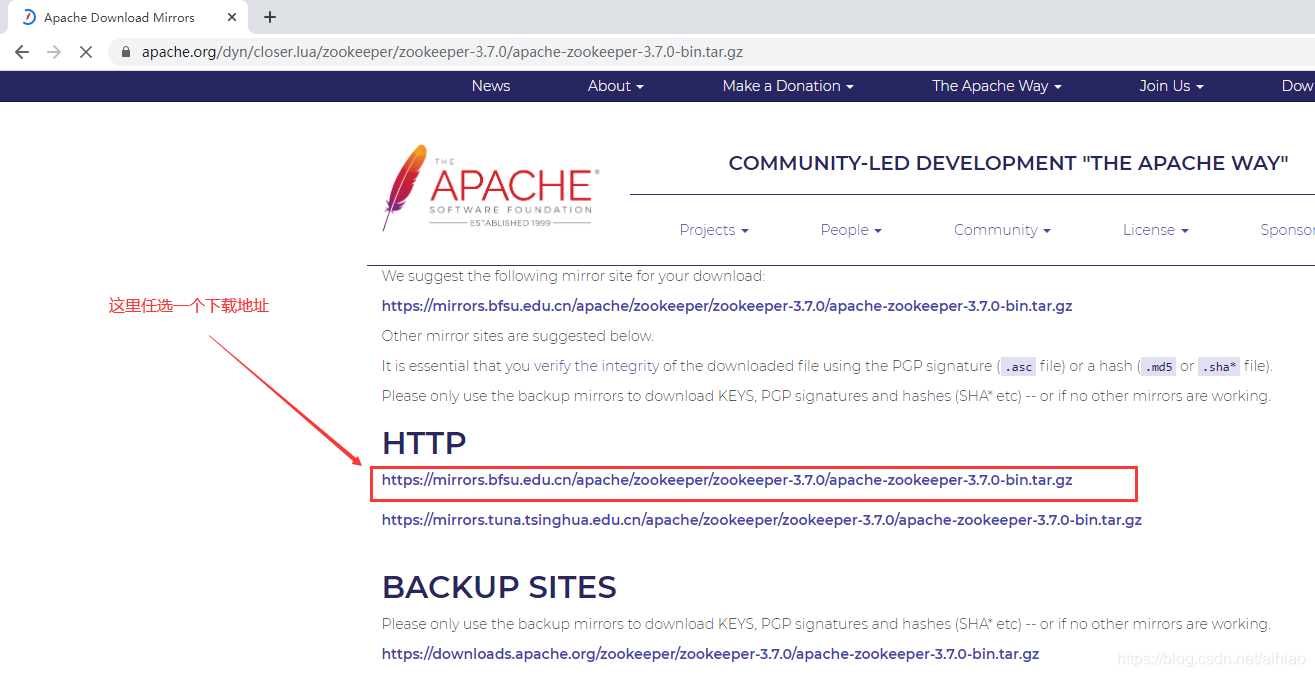Click the .asc file code label

(x=1018, y=367)
